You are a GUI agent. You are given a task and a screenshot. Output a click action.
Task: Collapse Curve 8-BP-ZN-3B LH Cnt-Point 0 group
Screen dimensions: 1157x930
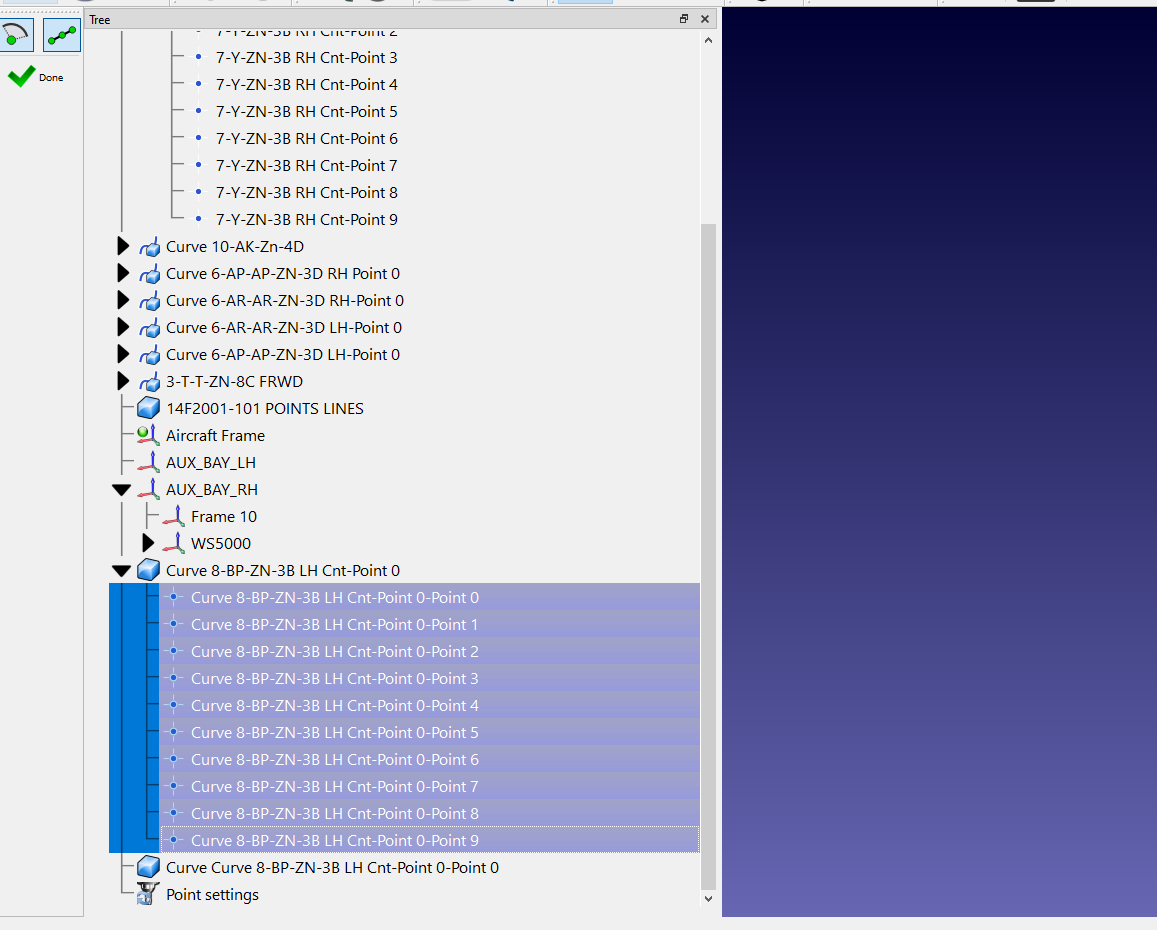pyautogui.click(x=122, y=571)
